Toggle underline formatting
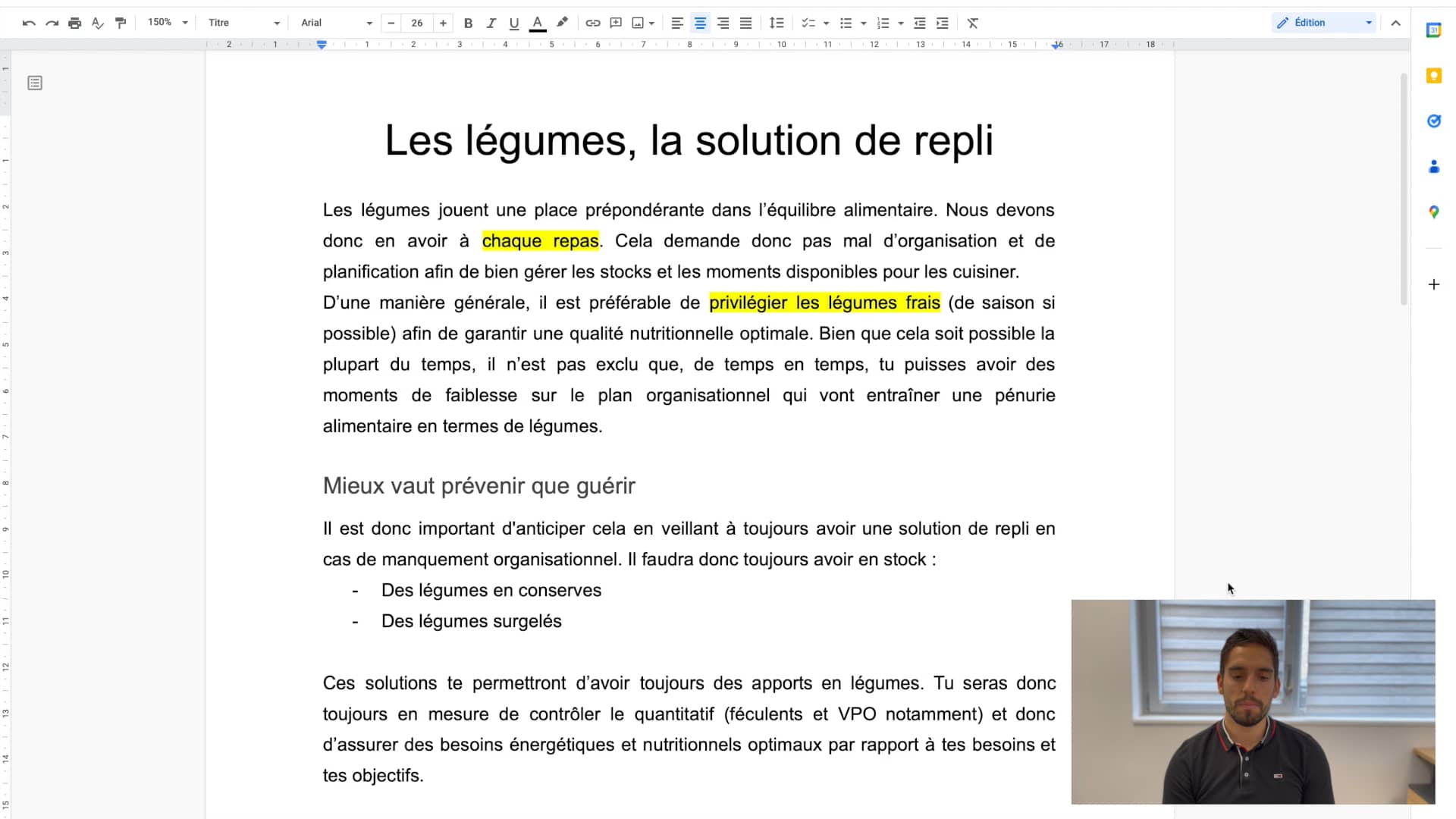The width and height of the screenshot is (1456, 819). click(514, 23)
